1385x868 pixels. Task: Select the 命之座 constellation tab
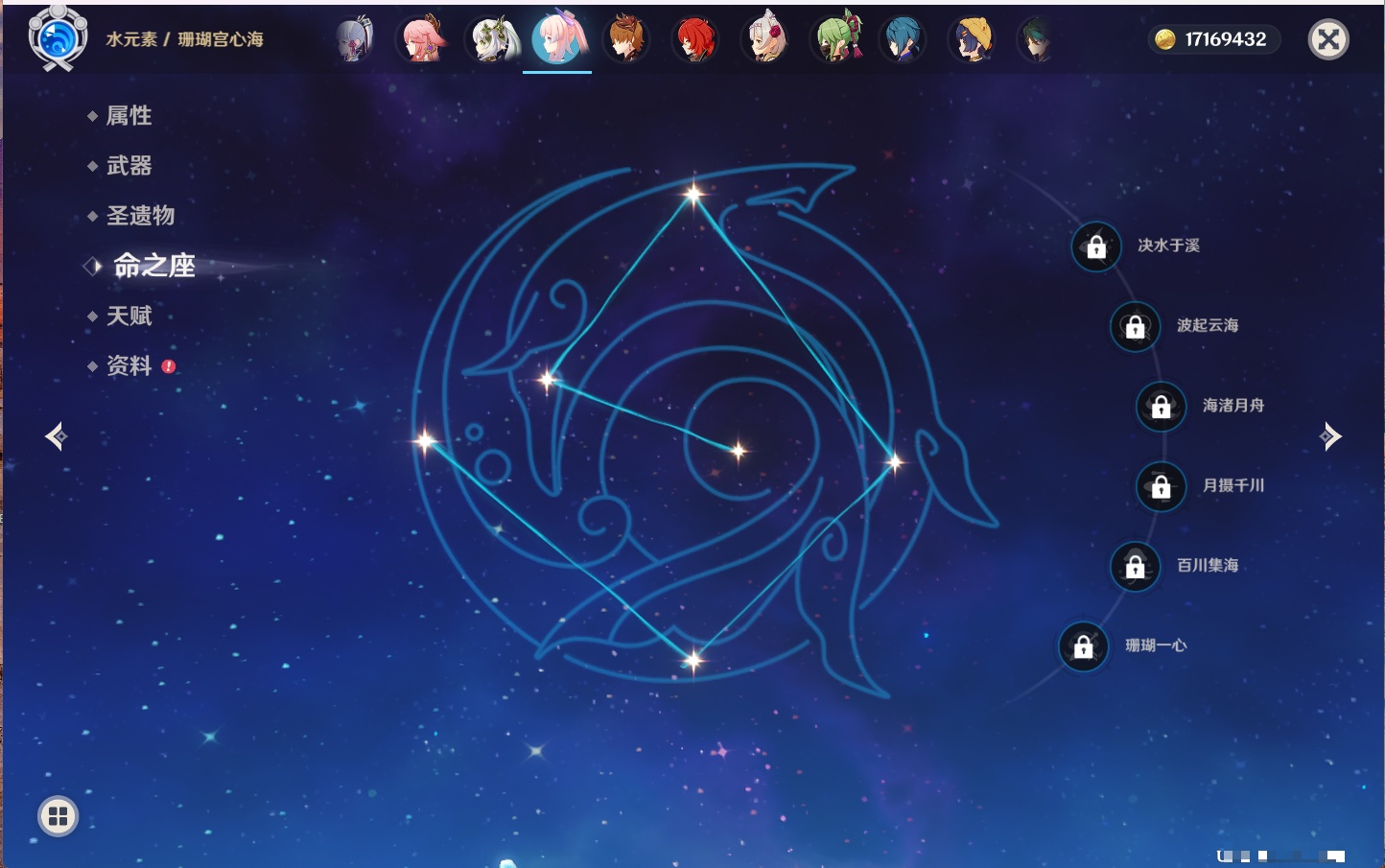[x=154, y=266]
